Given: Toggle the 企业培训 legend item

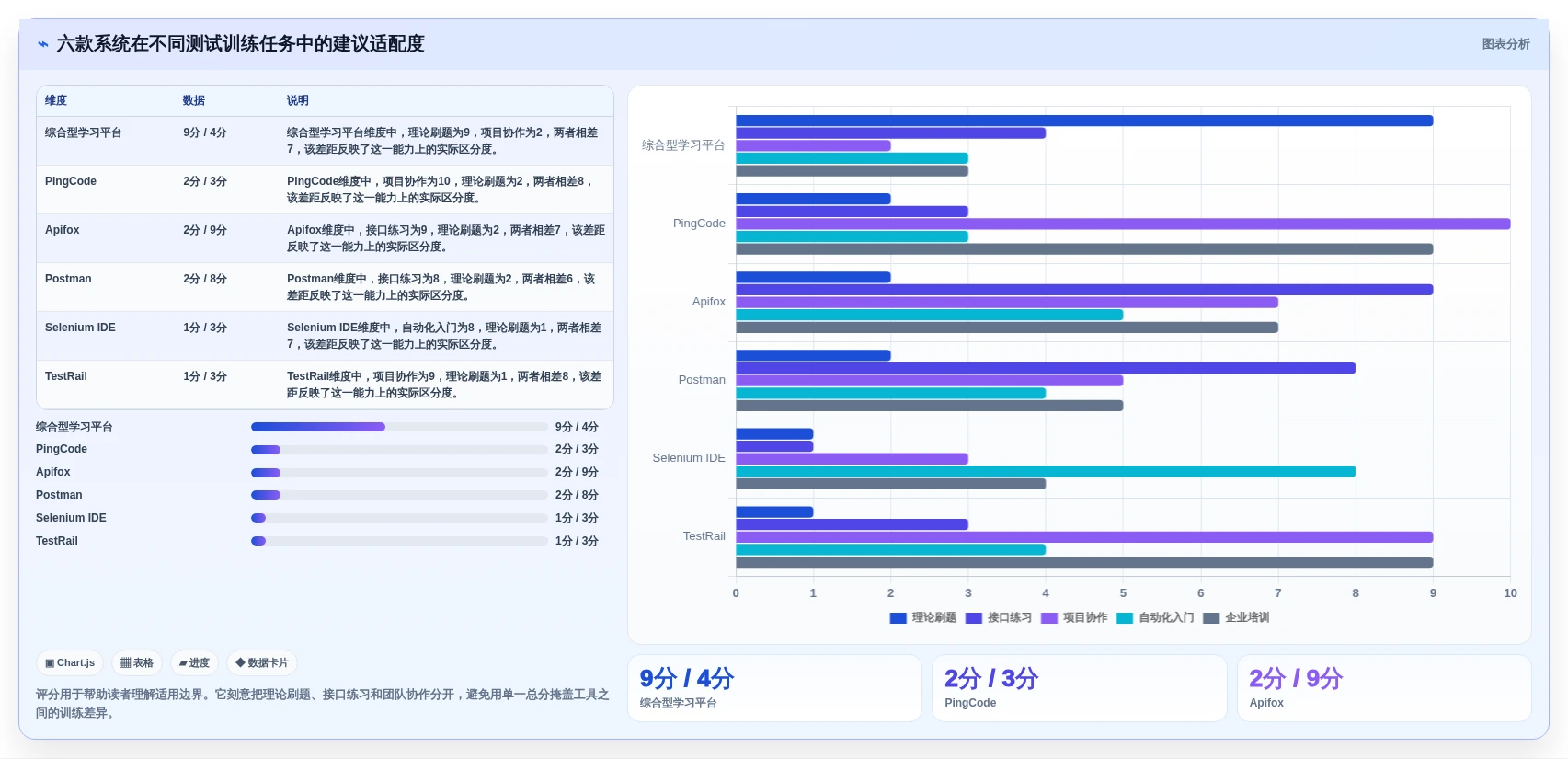Looking at the screenshot, I should click(x=1236, y=617).
